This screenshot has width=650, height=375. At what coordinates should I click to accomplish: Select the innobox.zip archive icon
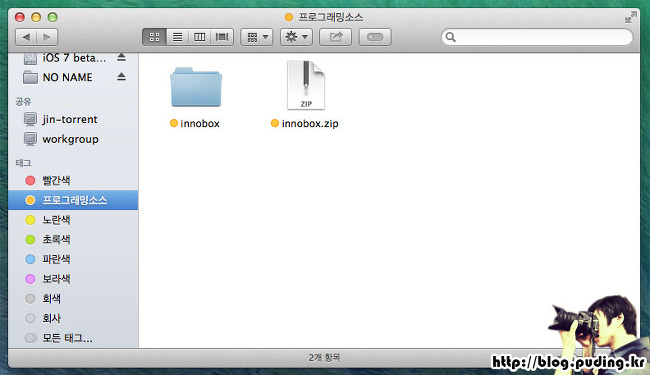[x=306, y=85]
